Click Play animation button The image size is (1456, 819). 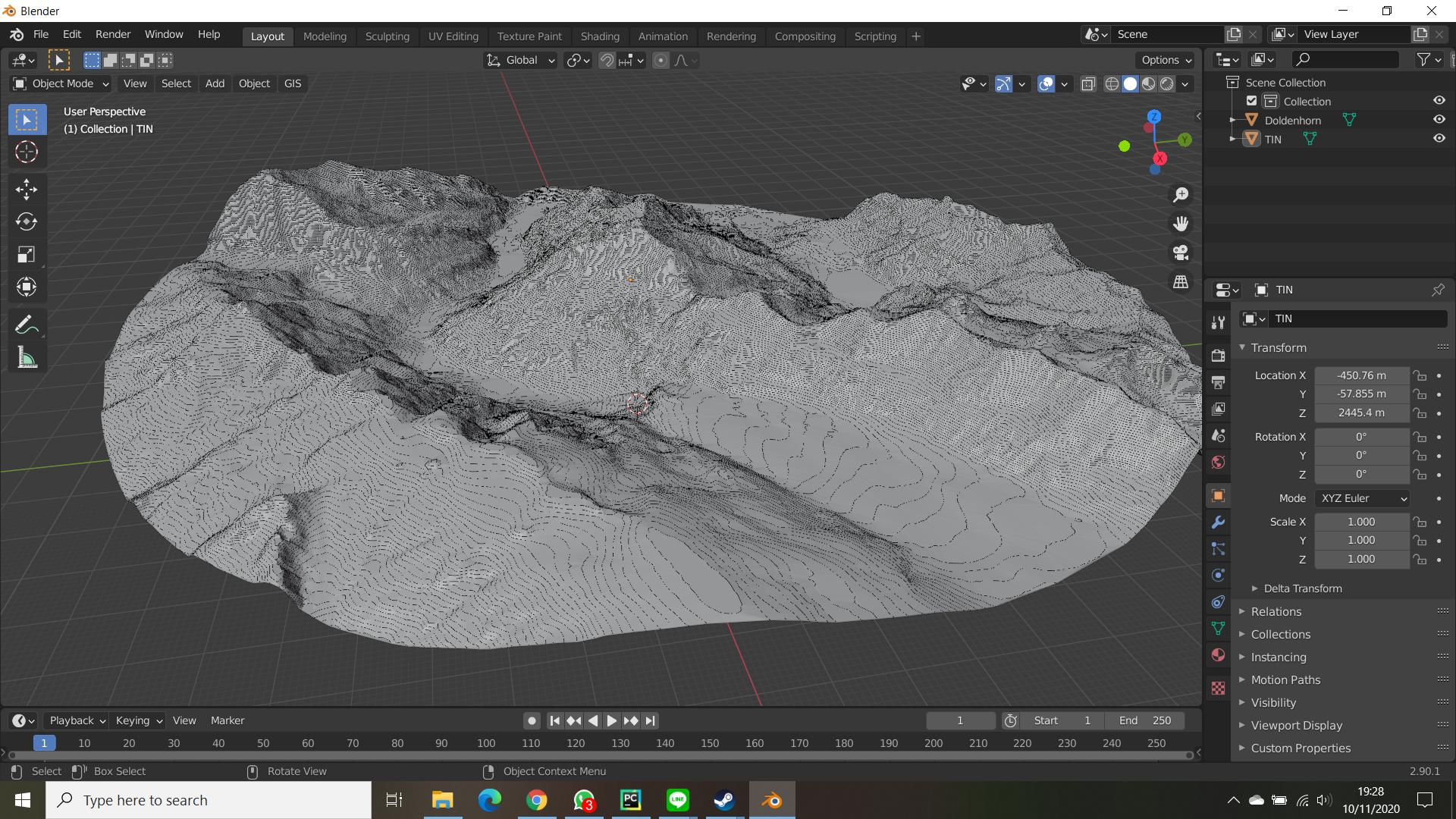(611, 720)
